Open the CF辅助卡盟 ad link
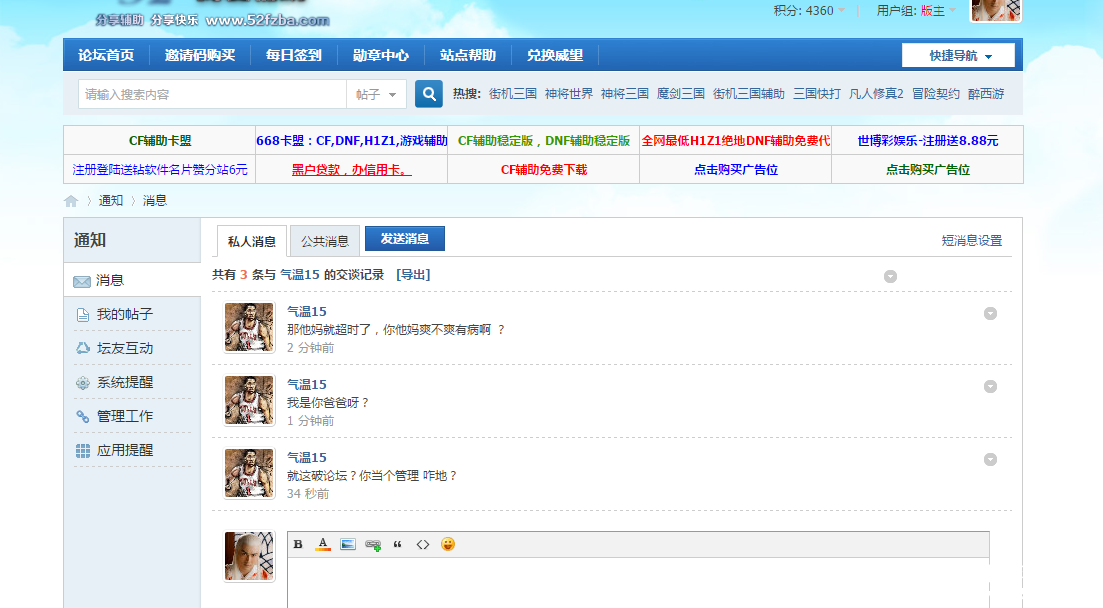The image size is (1103, 608). (160, 141)
